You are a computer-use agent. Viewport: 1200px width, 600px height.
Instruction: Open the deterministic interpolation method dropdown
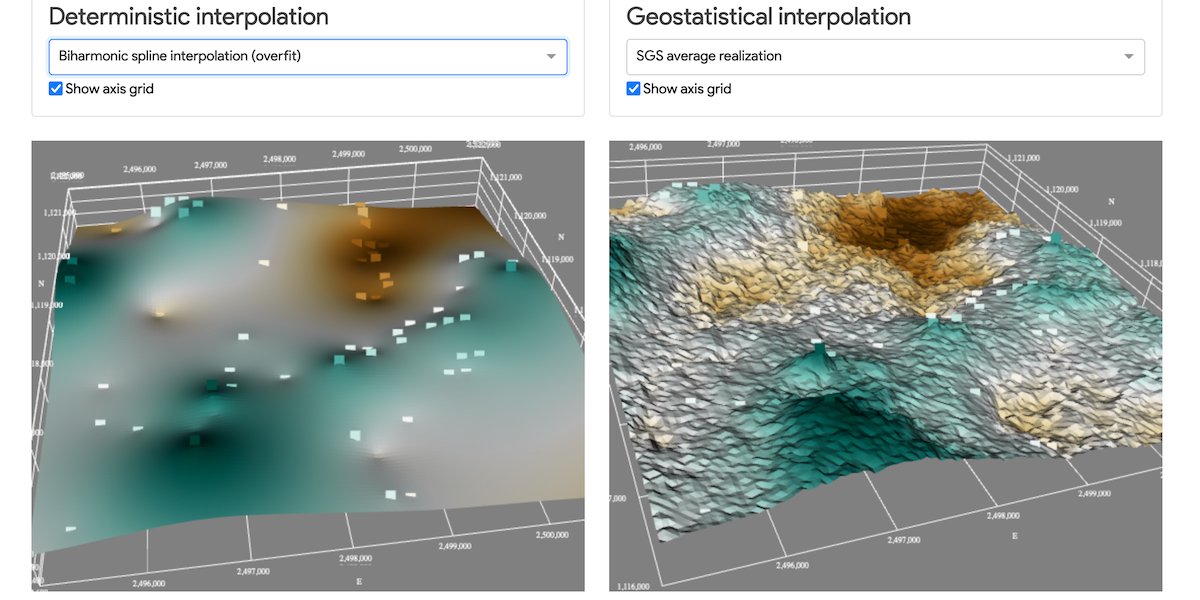coord(307,56)
